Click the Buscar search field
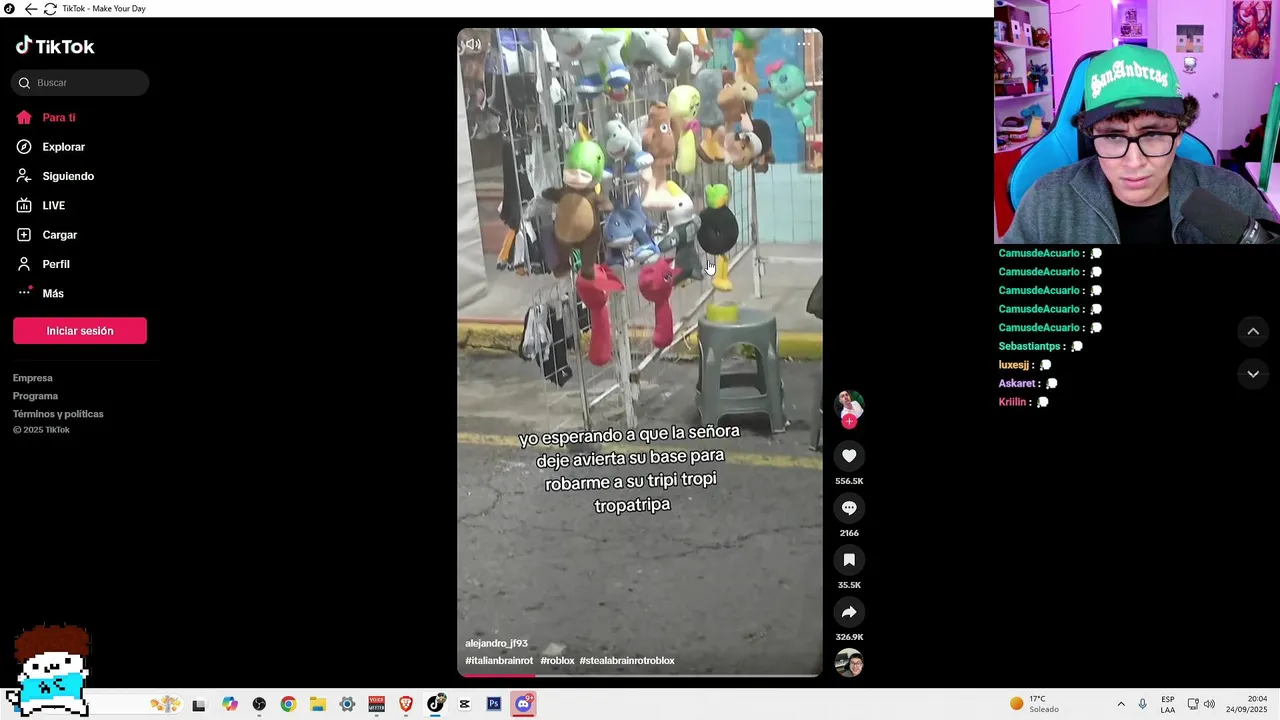1280x720 pixels. coord(80,83)
